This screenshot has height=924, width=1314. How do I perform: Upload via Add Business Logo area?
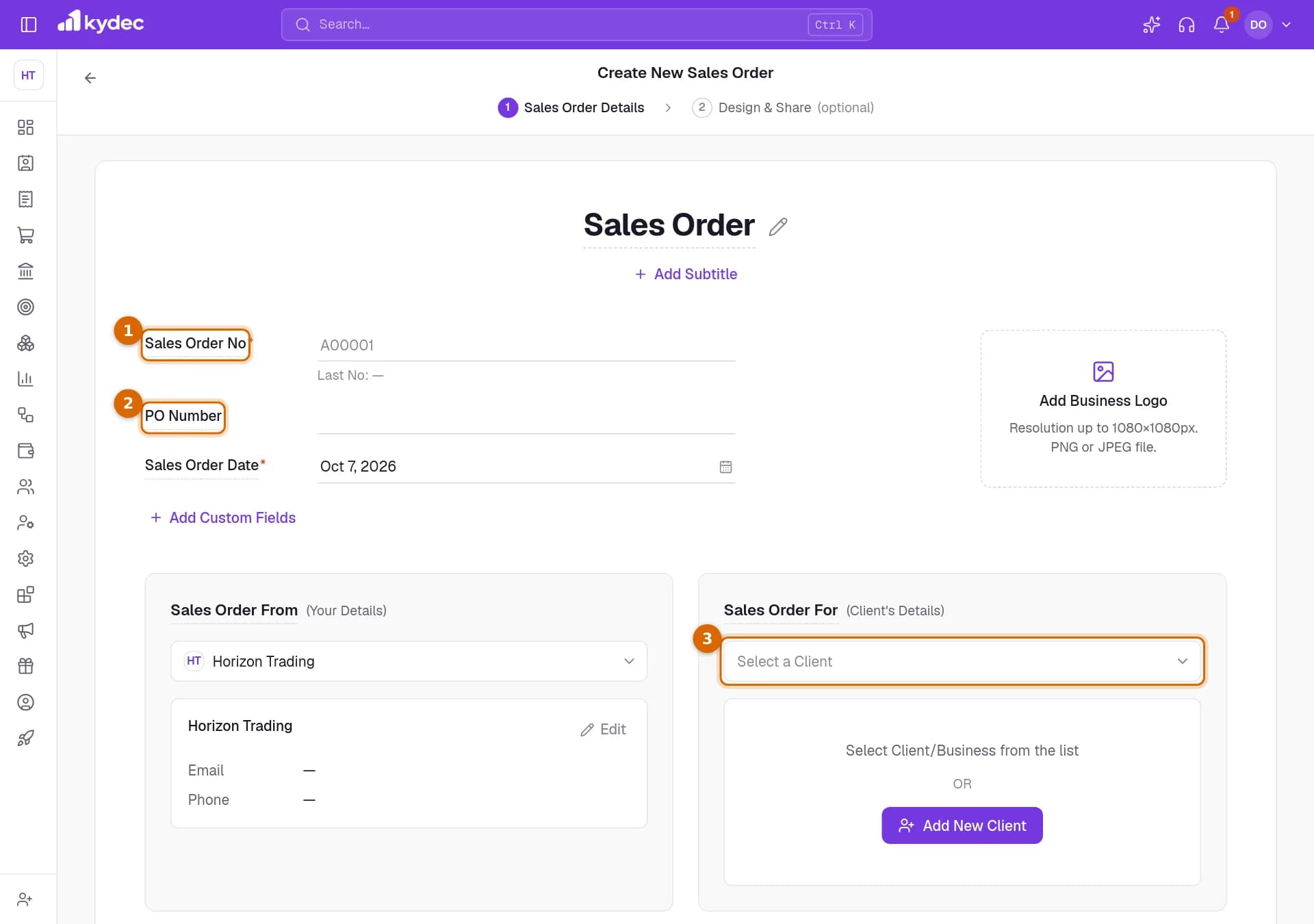tap(1103, 409)
